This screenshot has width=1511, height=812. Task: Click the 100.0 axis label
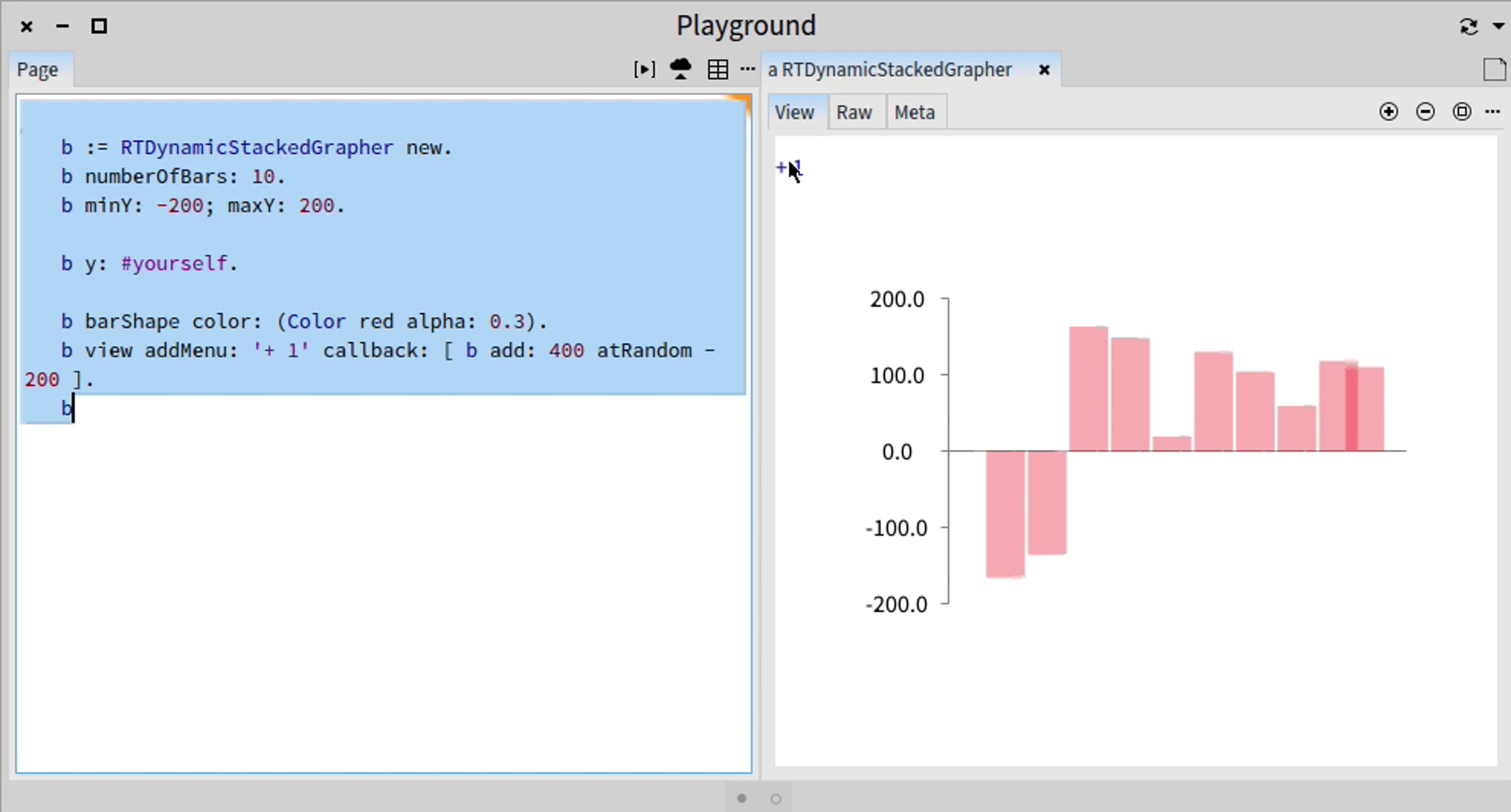(x=897, y=376)
